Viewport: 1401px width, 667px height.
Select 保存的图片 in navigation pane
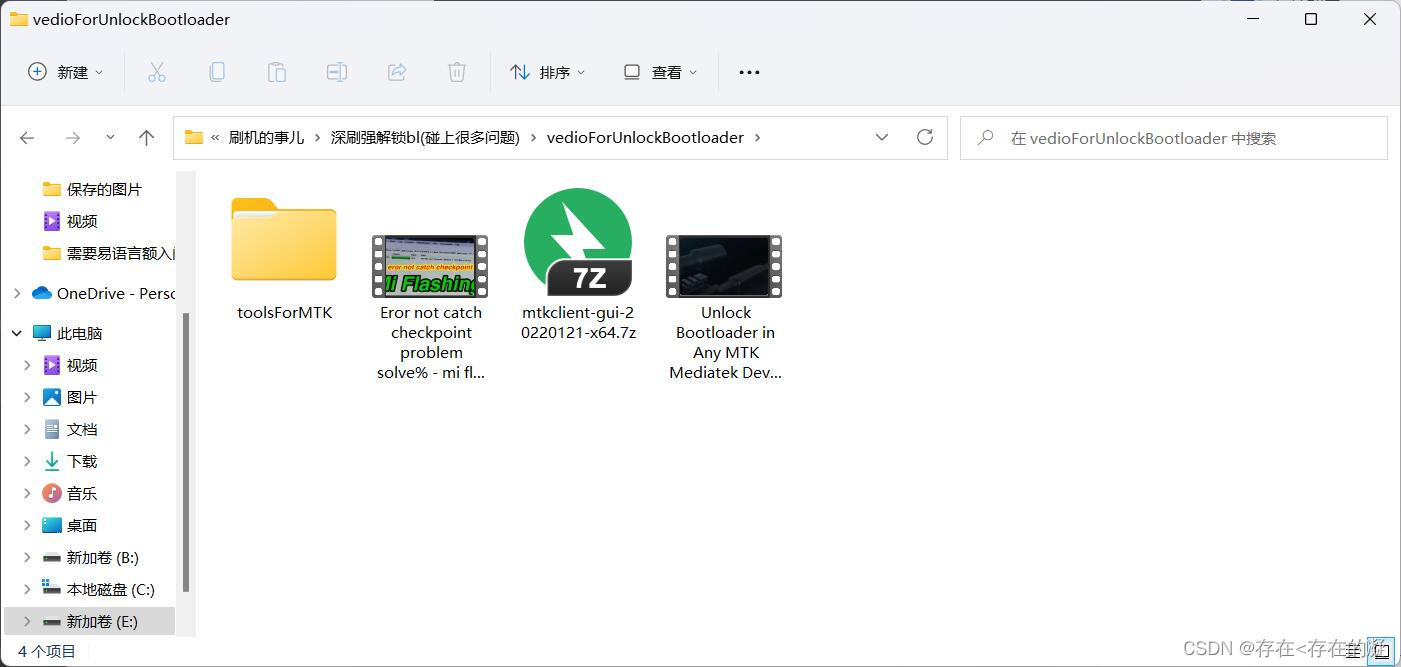[x=90, y=189]
